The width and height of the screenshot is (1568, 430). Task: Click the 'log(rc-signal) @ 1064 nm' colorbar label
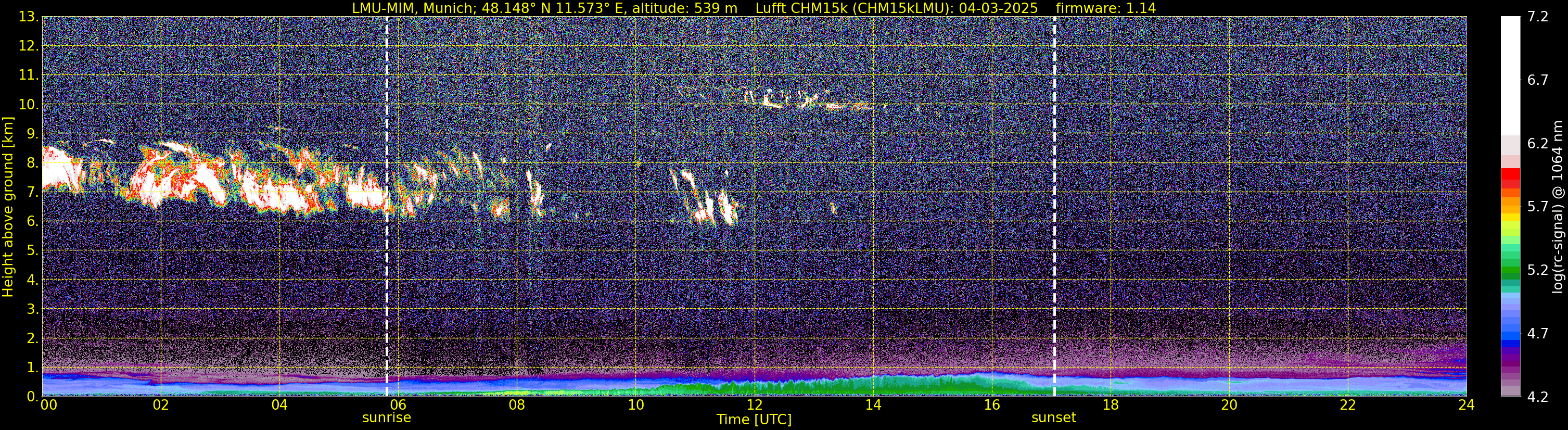[1558, 207]
